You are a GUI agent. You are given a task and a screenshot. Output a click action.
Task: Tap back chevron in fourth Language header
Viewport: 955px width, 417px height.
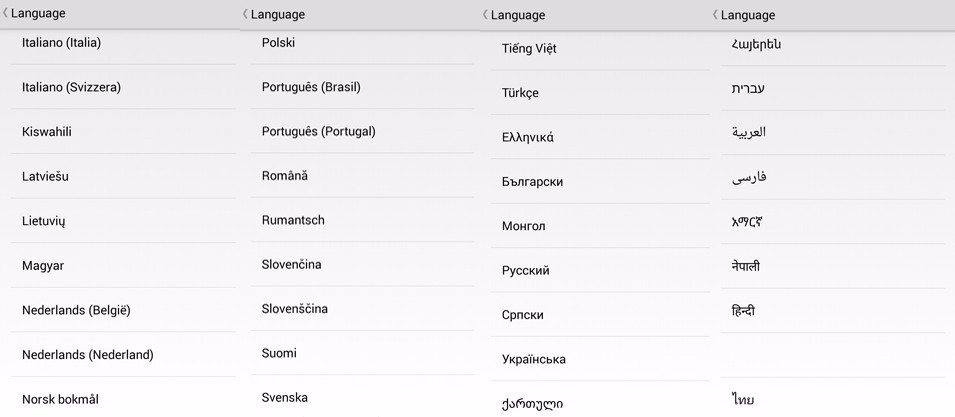(716, 15)
